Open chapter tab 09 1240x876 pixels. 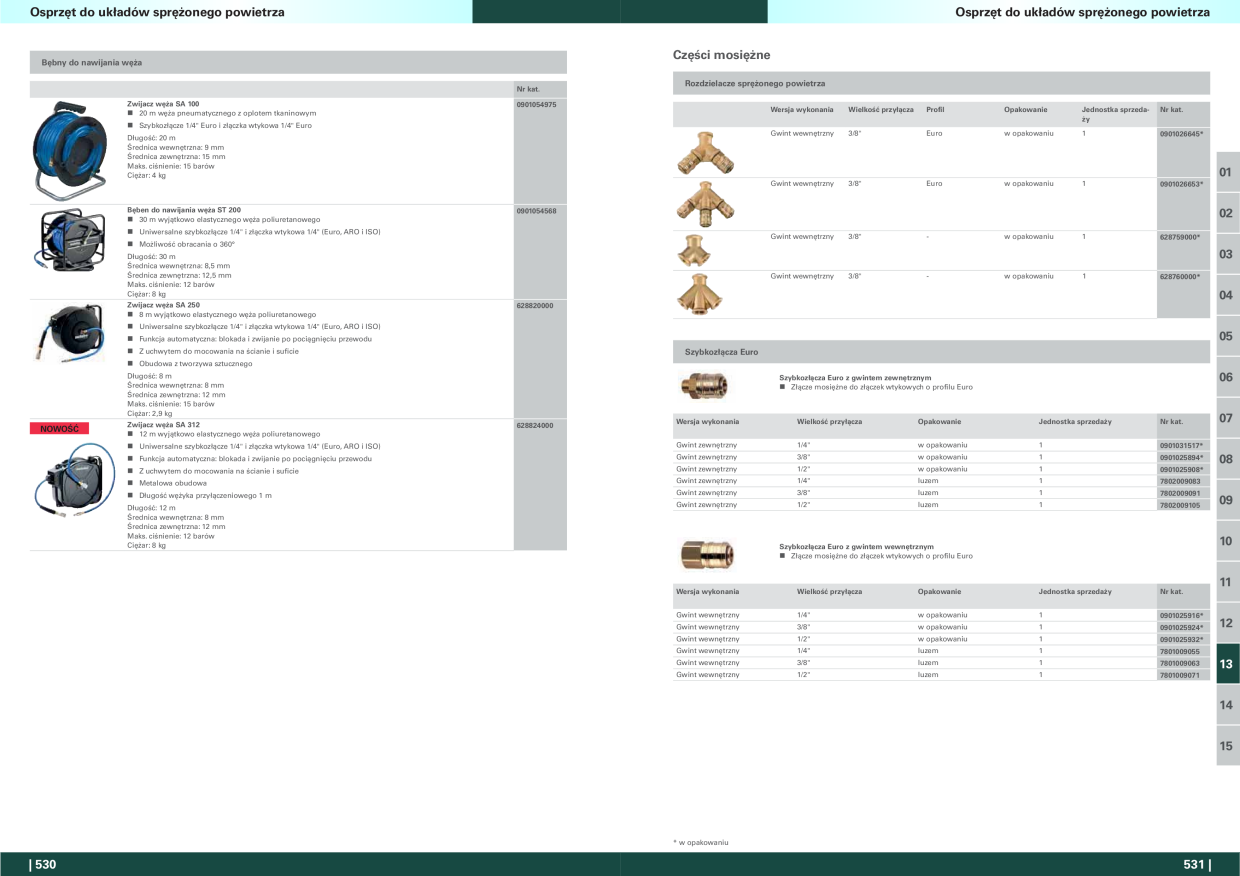click(x=1227, y=500)
